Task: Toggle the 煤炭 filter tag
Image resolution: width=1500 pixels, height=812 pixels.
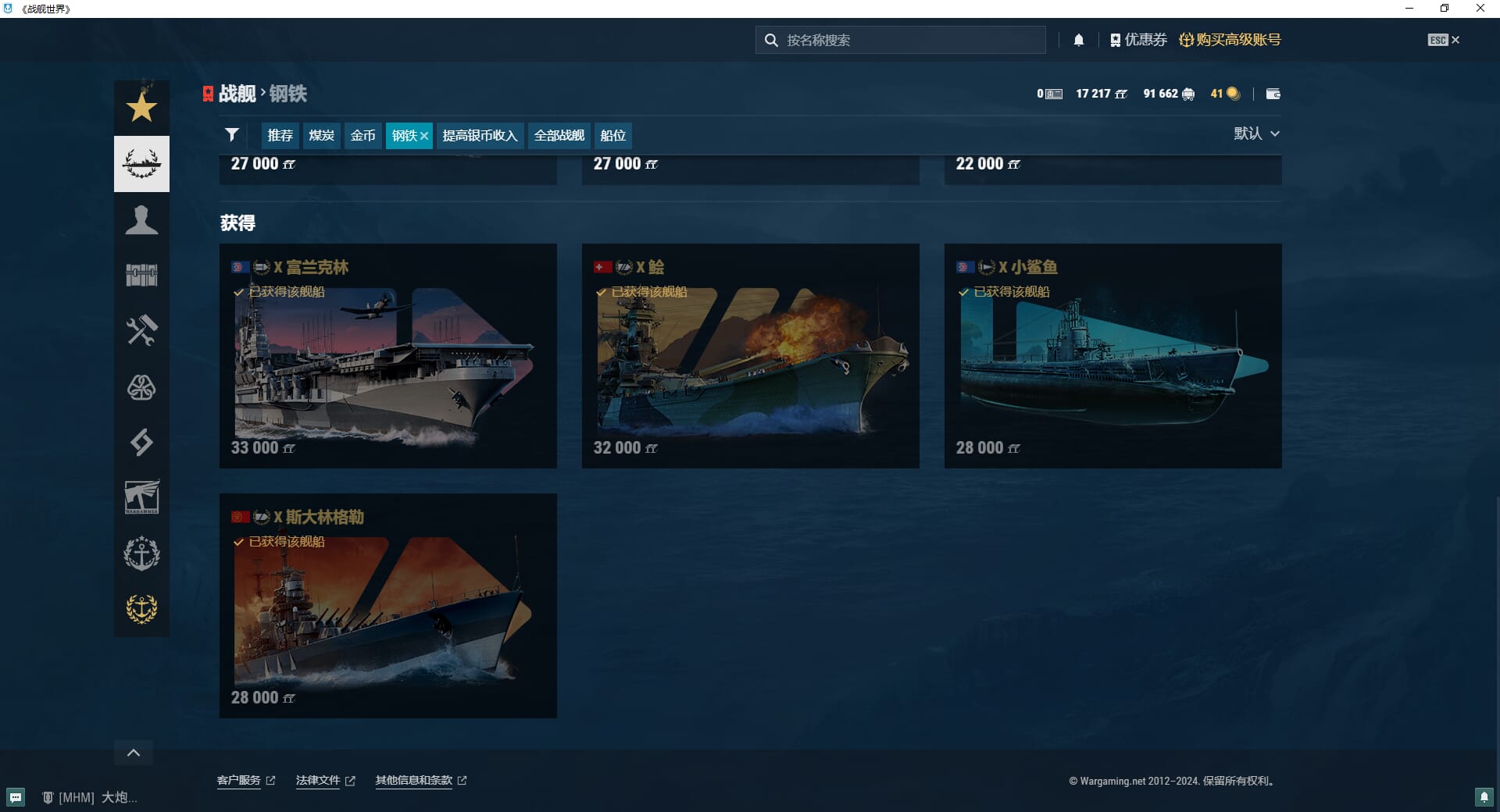Action: (x=321, y=135)
